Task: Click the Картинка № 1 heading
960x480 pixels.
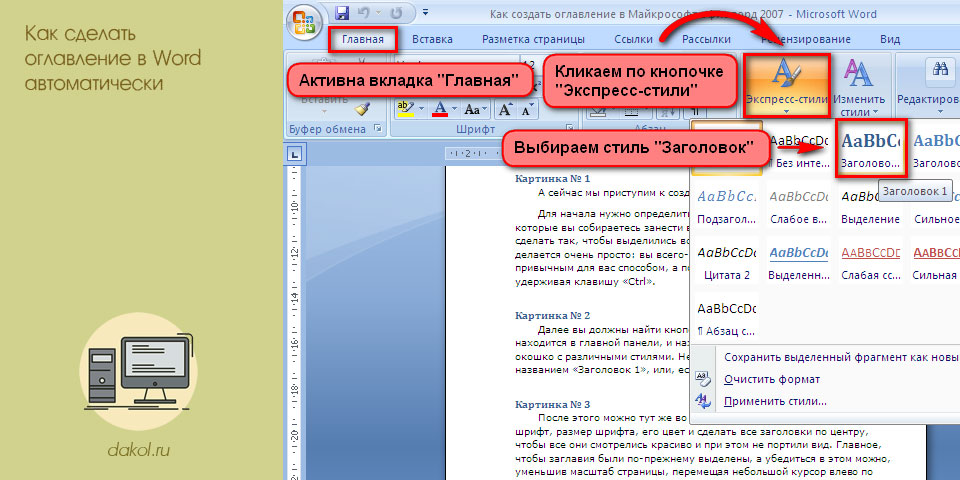Action: click(x=552, y=179)
